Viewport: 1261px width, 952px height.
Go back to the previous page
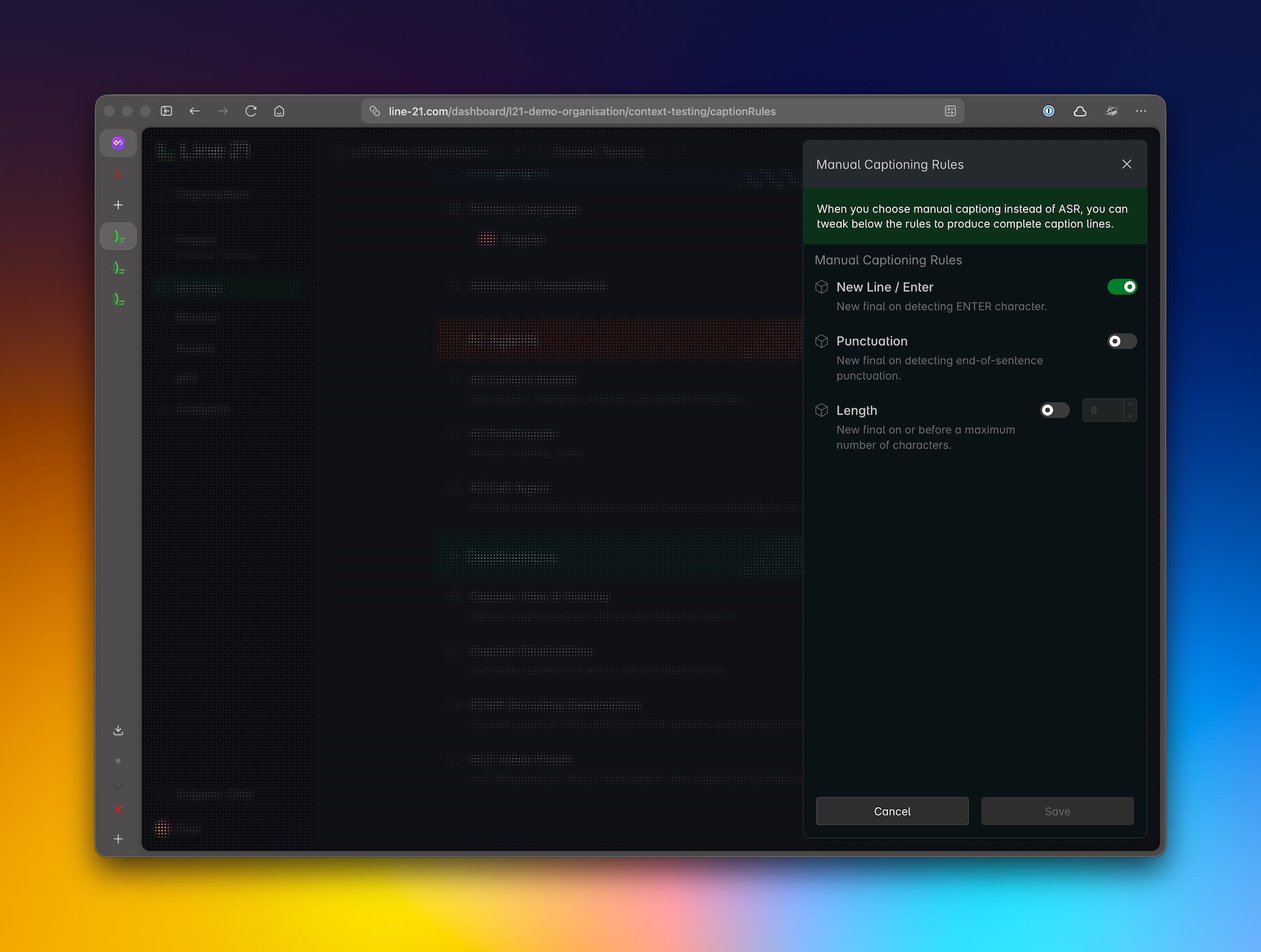click(194, 111)
